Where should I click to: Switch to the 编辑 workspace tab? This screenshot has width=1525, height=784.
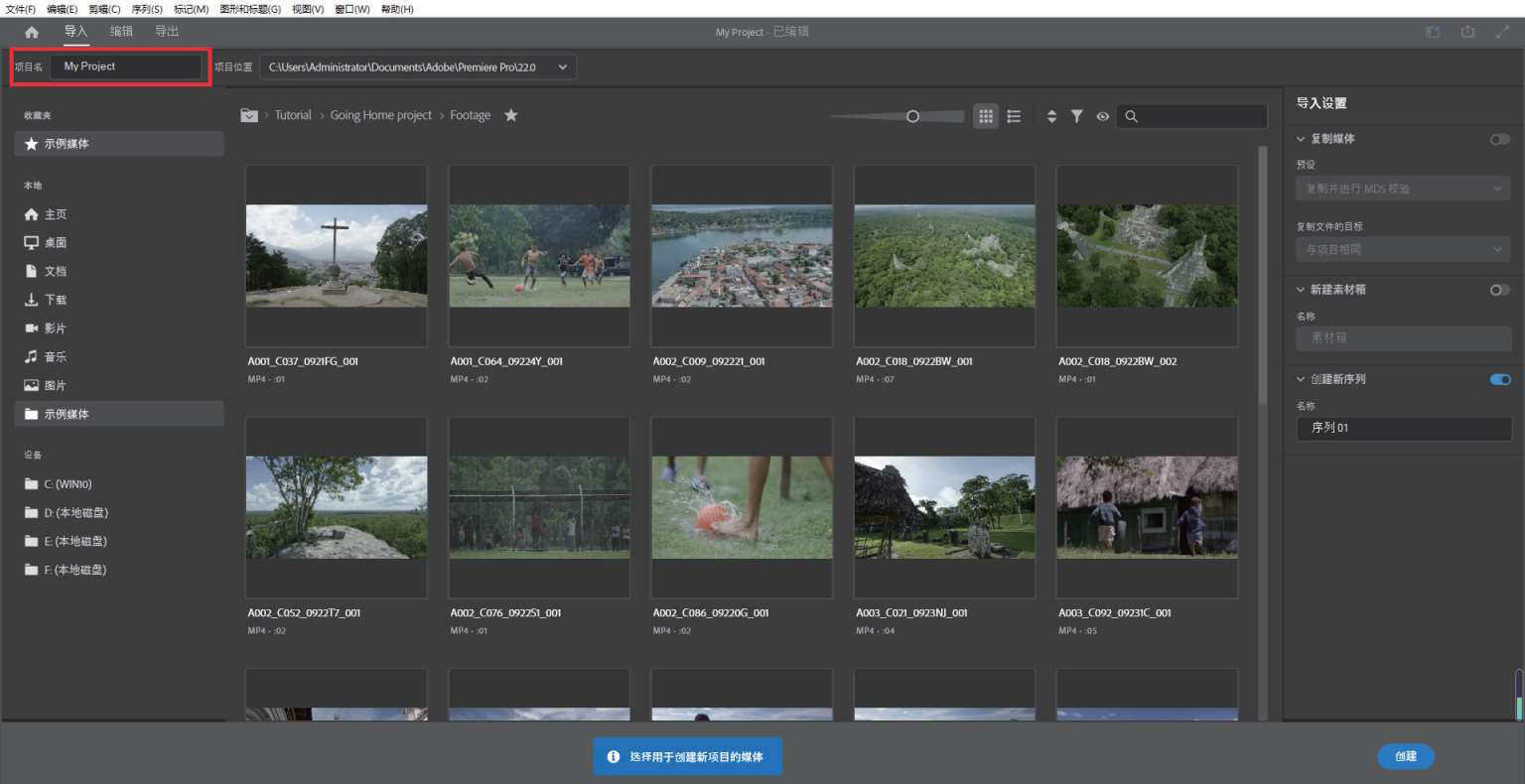click(121, 32)
